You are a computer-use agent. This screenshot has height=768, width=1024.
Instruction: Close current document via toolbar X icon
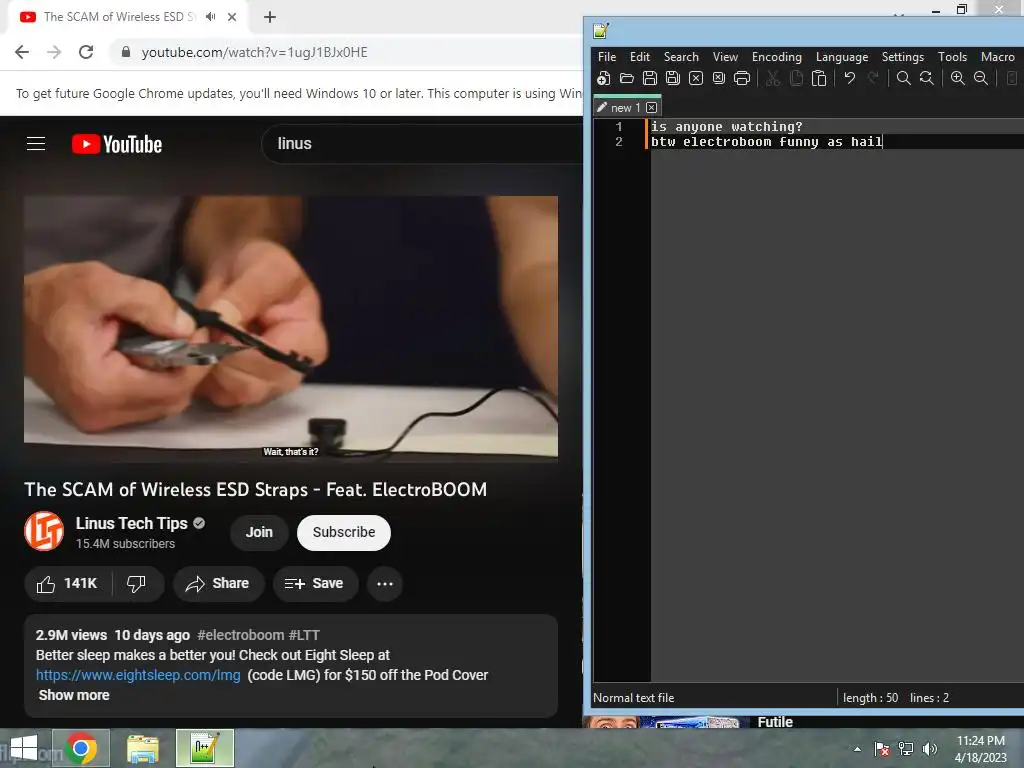point(696,78)
